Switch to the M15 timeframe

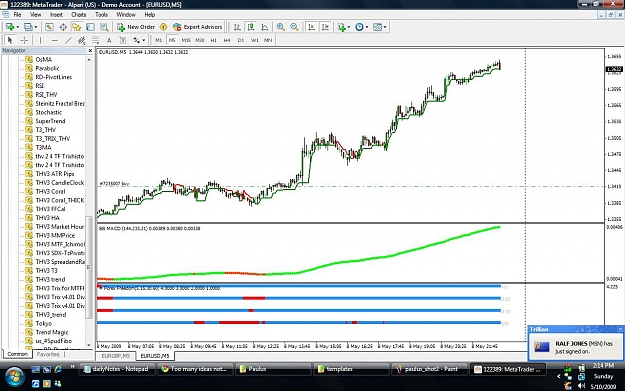coord(186,40)
